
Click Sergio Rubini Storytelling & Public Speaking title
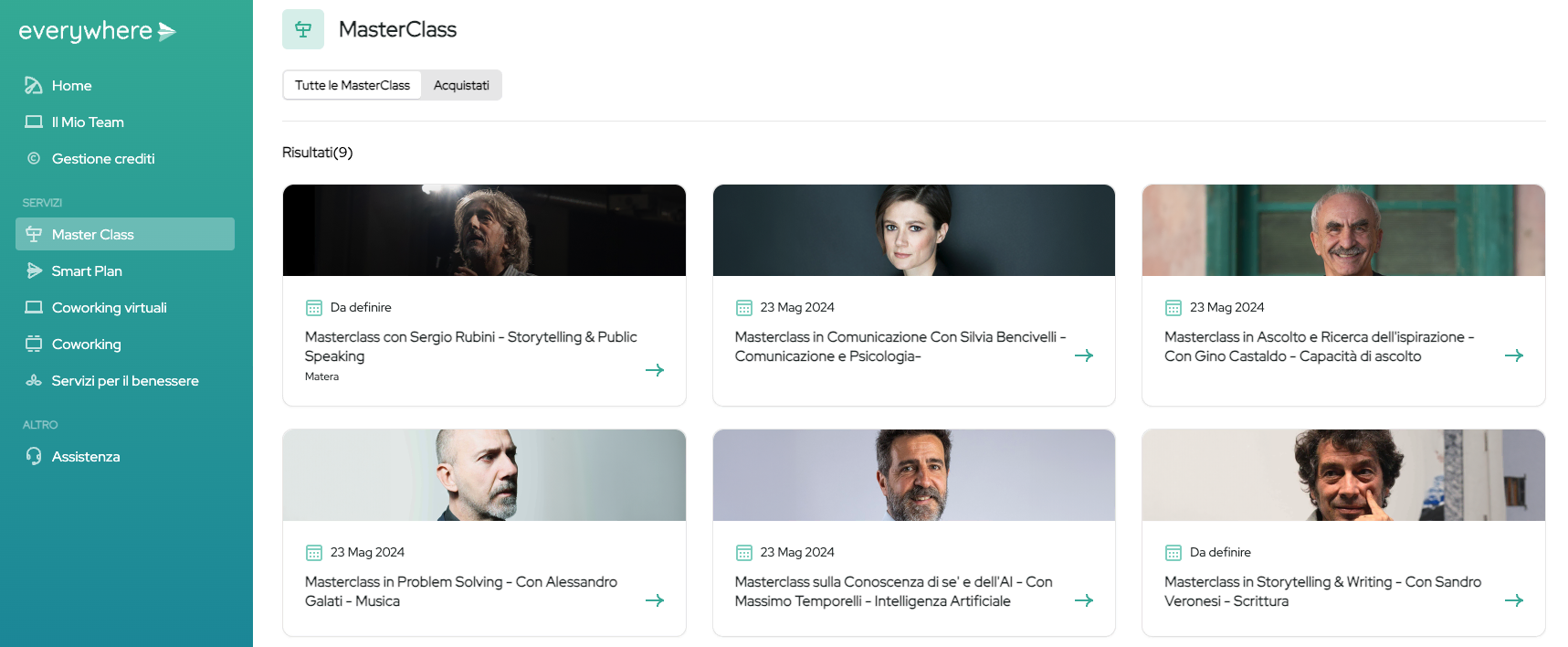(471, 346)
